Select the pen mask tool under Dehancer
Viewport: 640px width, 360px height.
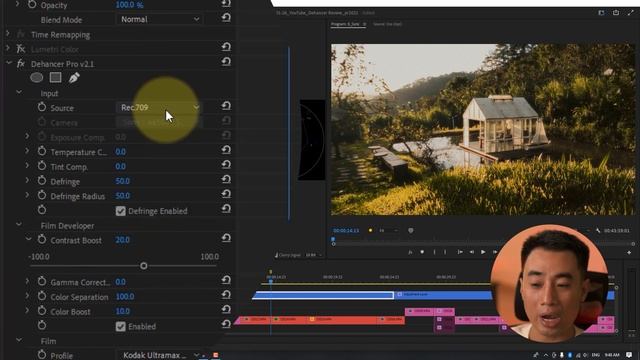coord(74,78)
